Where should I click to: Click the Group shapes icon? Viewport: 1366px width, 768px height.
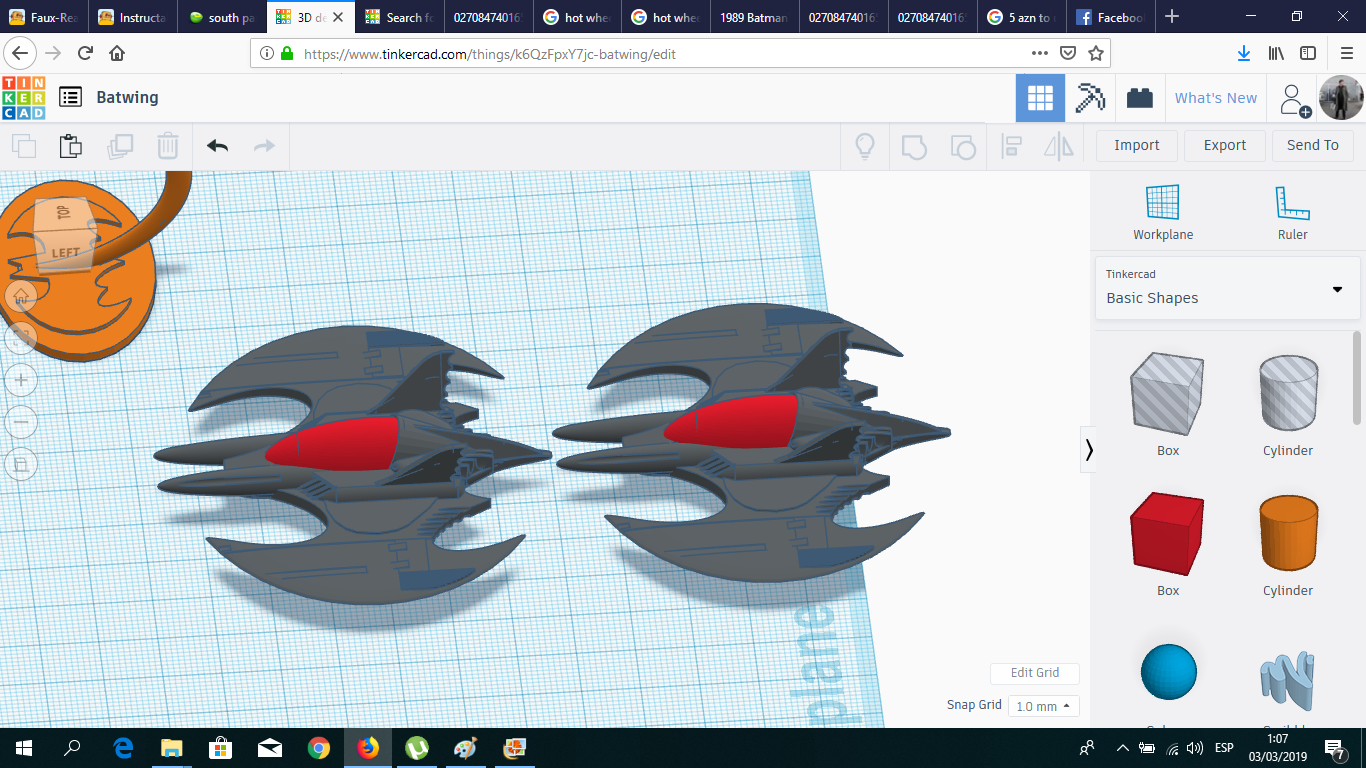914,146
